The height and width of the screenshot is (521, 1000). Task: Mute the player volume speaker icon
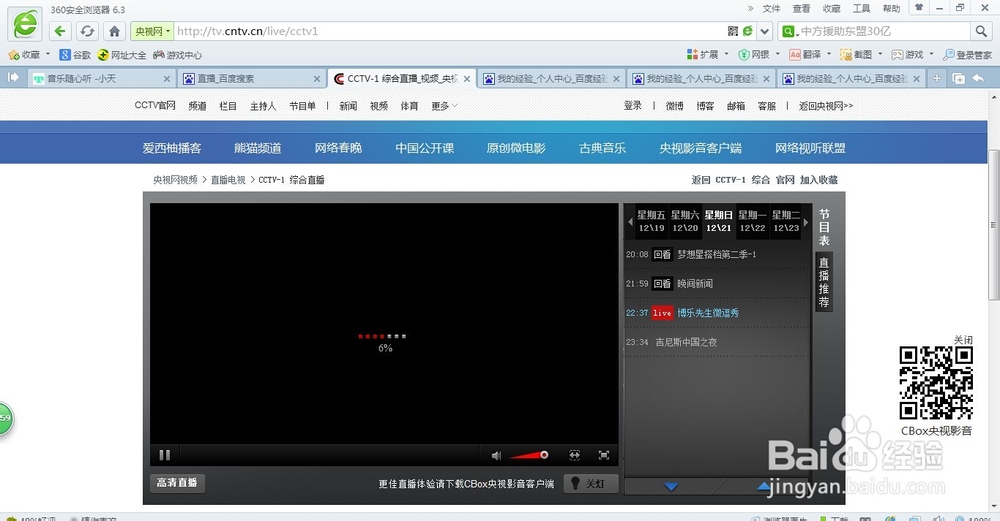click(x=496, y=455)
